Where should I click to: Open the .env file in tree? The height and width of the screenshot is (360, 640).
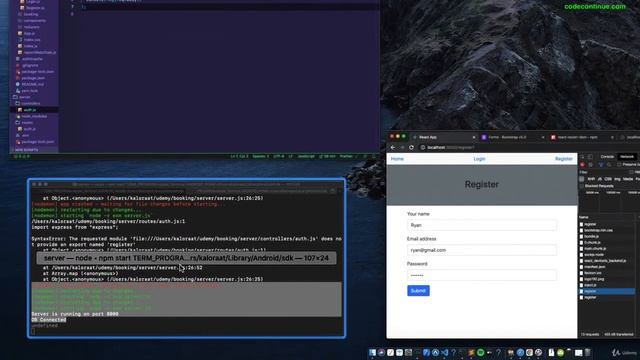[25, 135]
